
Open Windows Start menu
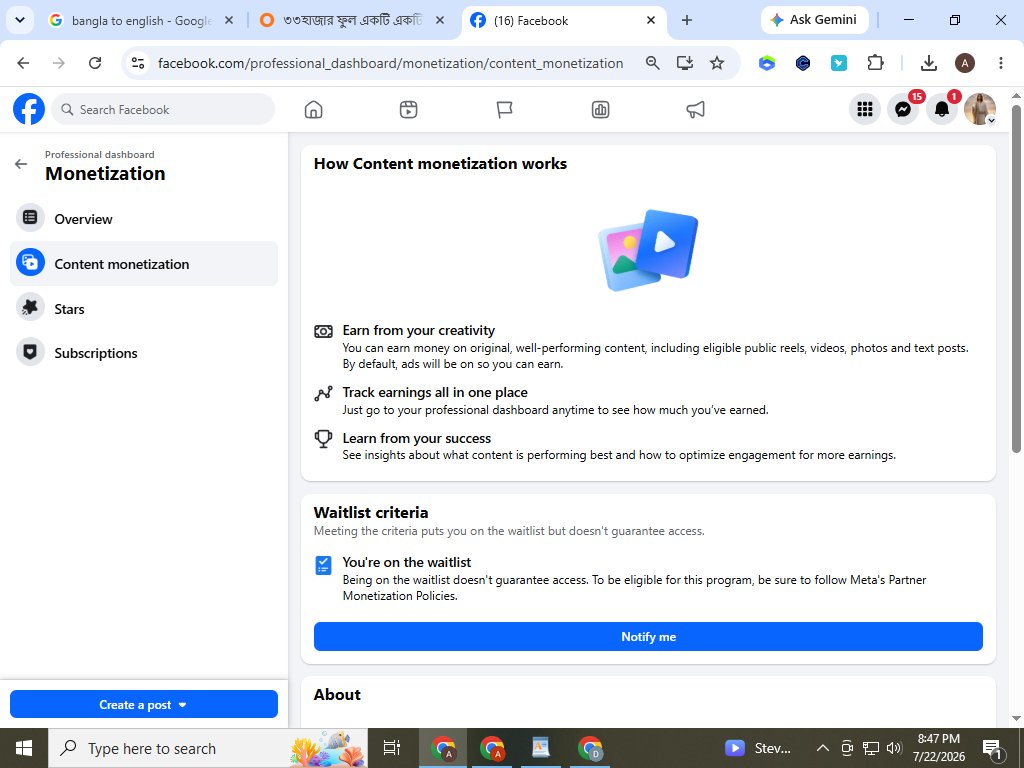[24, 748]
